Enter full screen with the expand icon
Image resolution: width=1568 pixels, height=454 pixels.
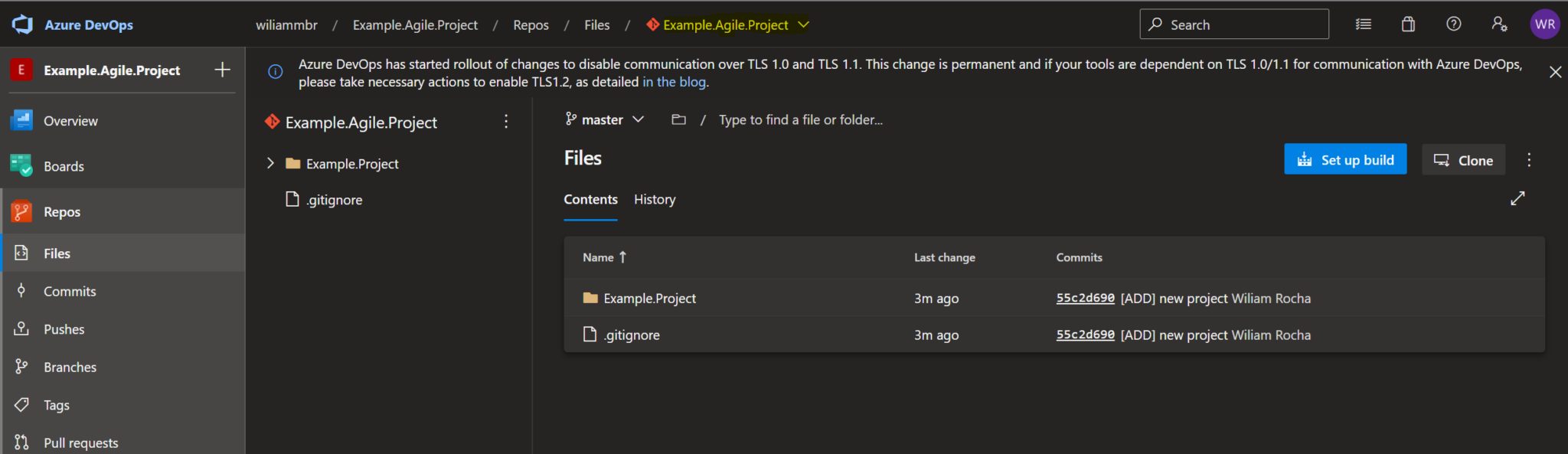point(1517,198)
